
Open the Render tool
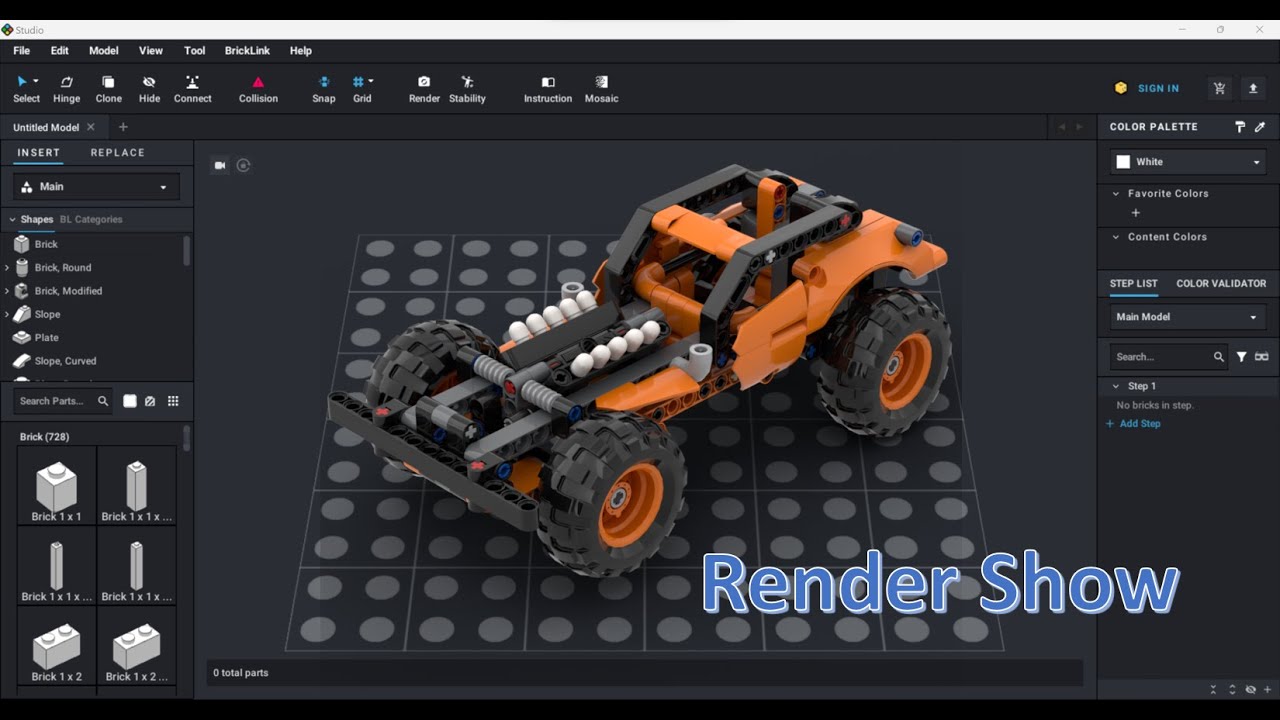[424, 89]
